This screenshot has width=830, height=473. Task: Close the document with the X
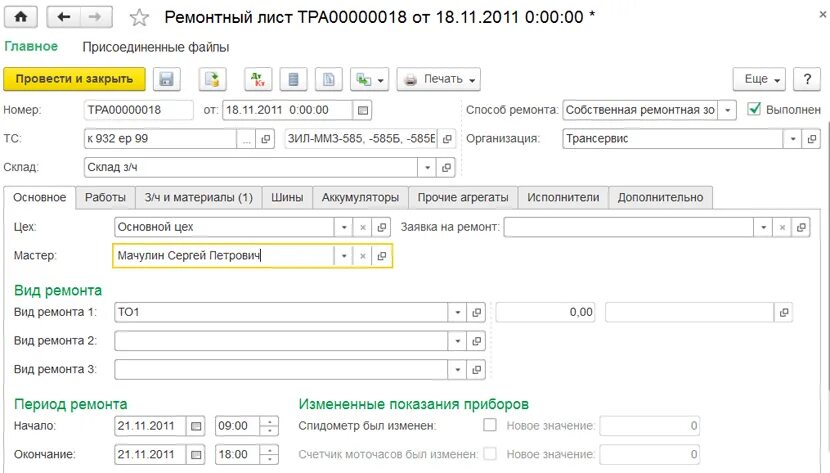(x=822, y=15)
